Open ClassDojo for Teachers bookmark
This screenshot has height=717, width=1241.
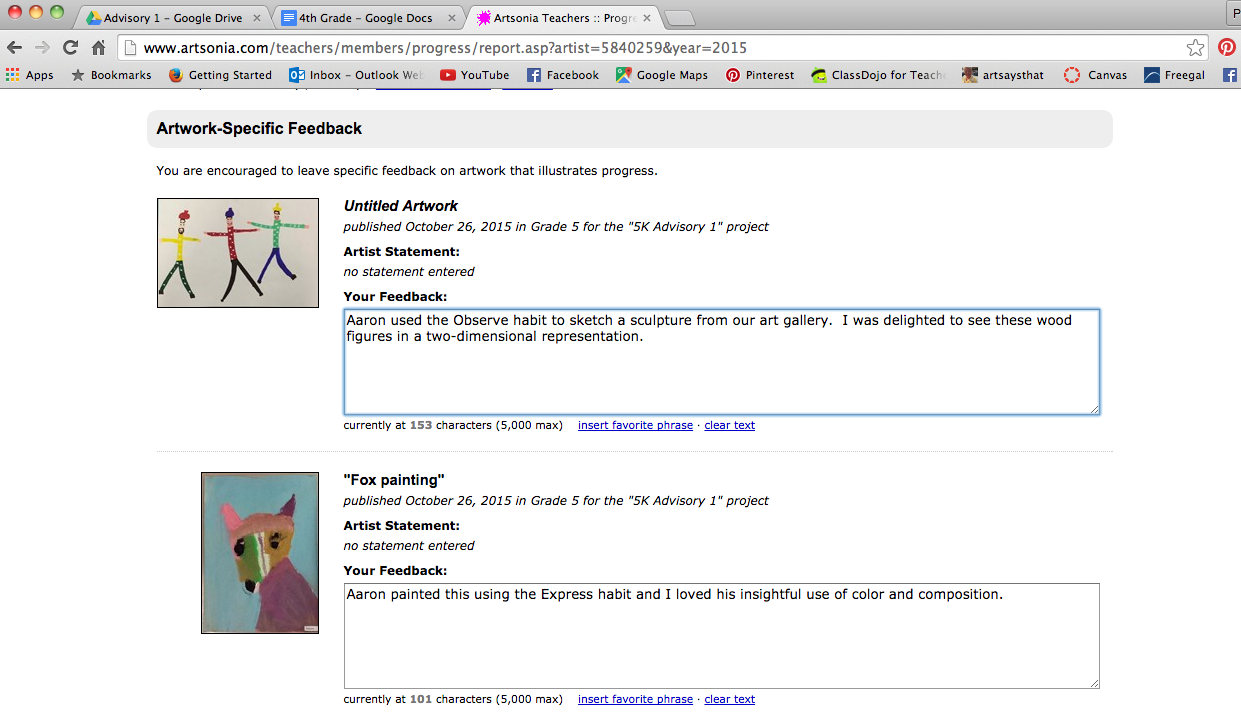tap(879, 75)
